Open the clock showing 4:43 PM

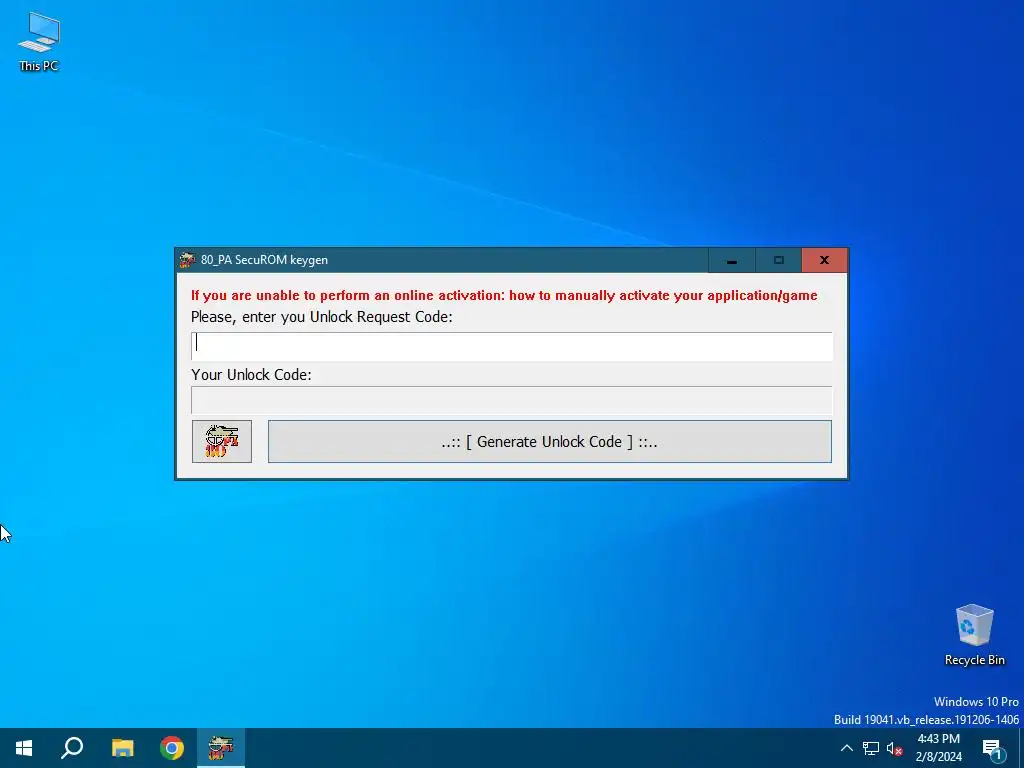pyautogui.click(x=938, y=748)
